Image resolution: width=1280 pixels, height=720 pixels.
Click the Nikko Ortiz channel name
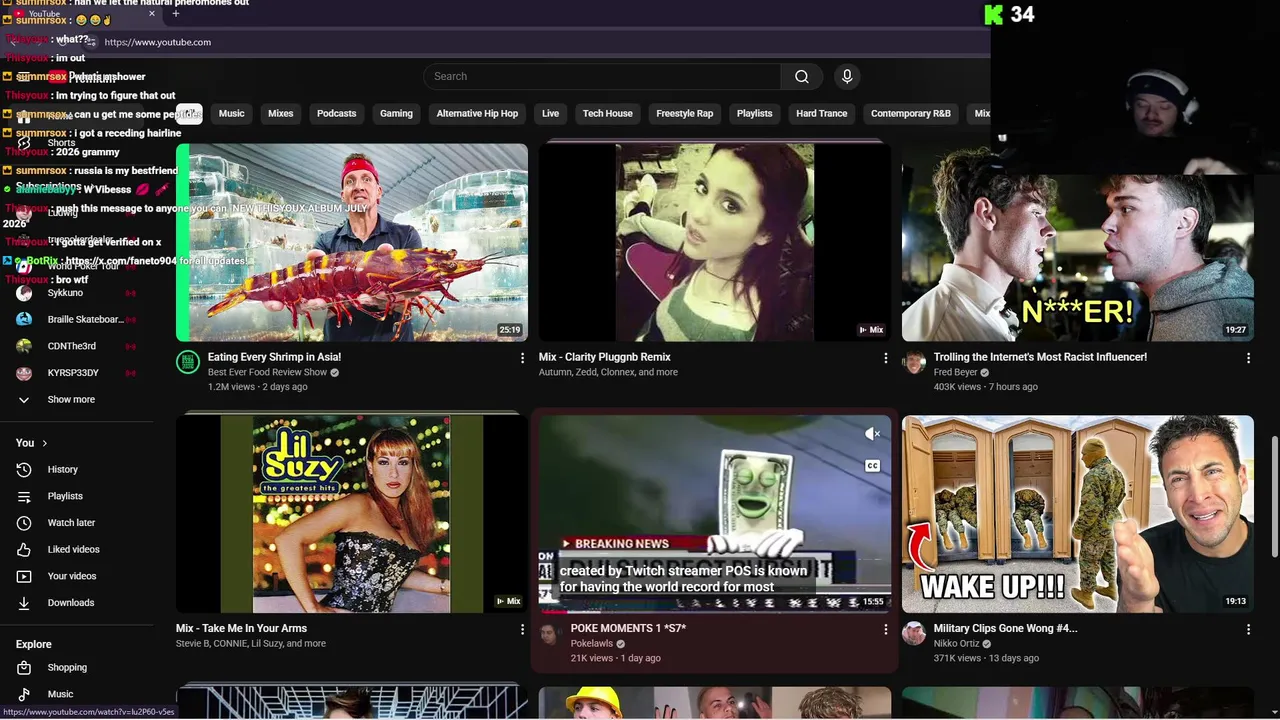point(957,644)
